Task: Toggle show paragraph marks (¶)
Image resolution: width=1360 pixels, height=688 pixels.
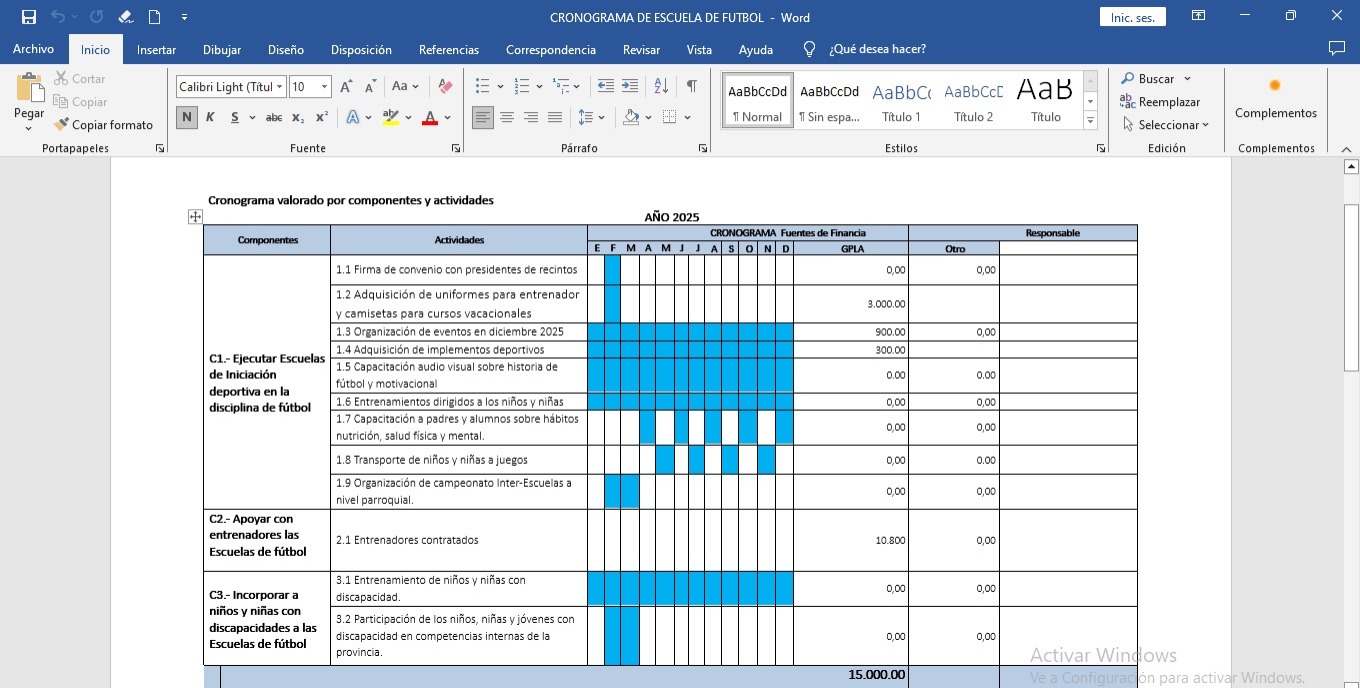Action: tap(691, 87)
